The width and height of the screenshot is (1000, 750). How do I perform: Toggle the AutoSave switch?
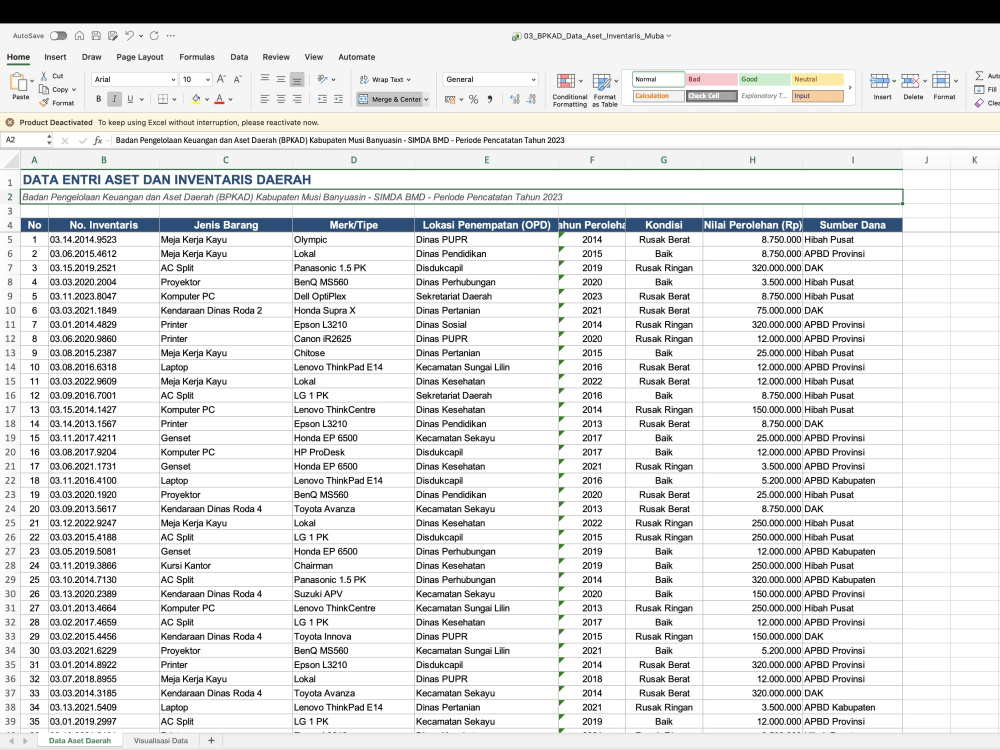click(59, 36)
